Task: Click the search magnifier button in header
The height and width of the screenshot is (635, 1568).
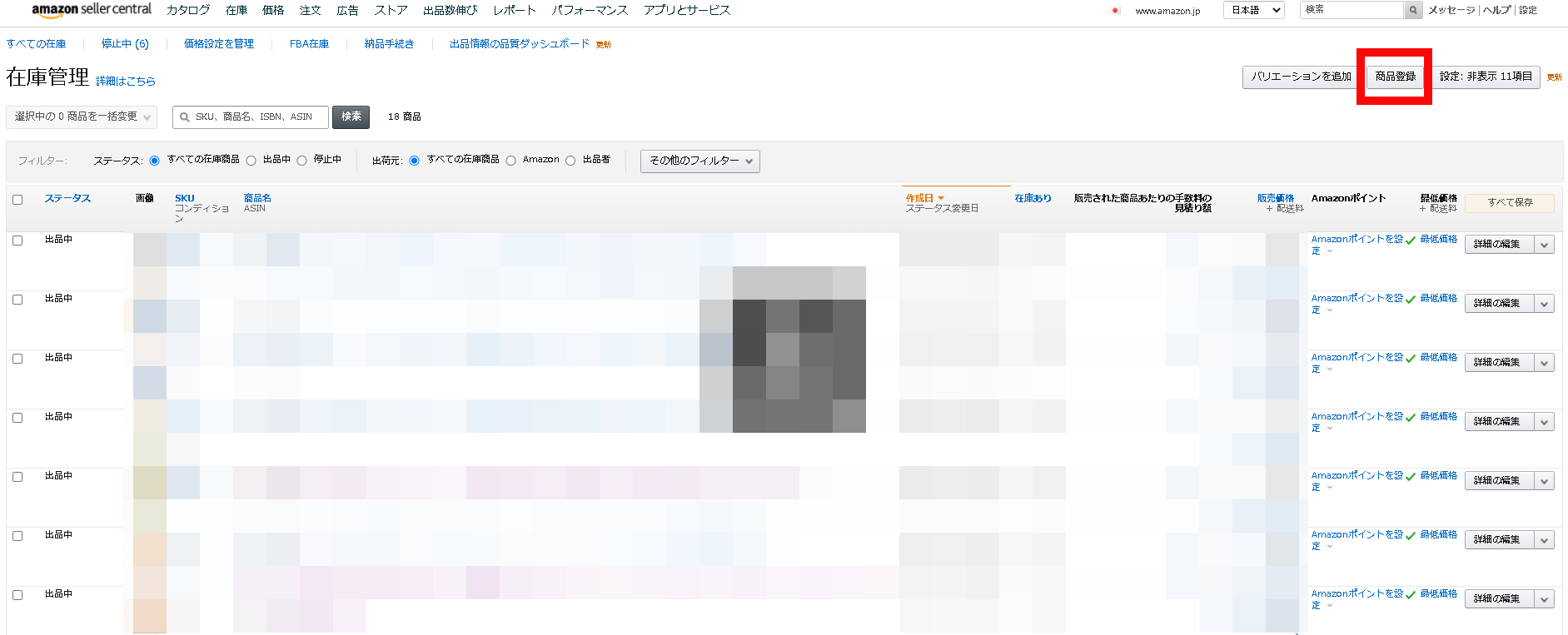Action: [1413, 10]
